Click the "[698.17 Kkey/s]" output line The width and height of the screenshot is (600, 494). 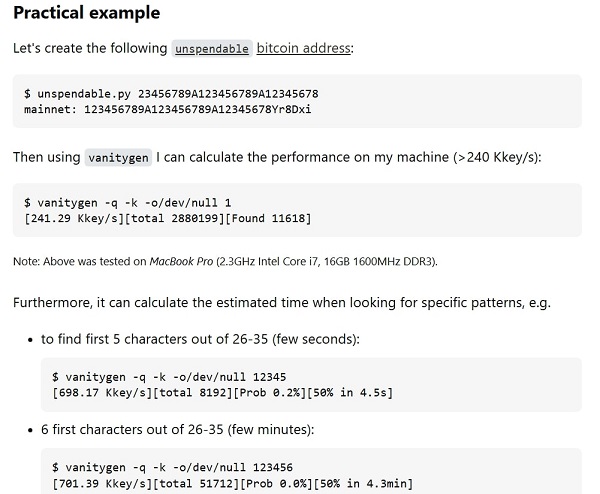pyautogui.click(x=222, y=392)
